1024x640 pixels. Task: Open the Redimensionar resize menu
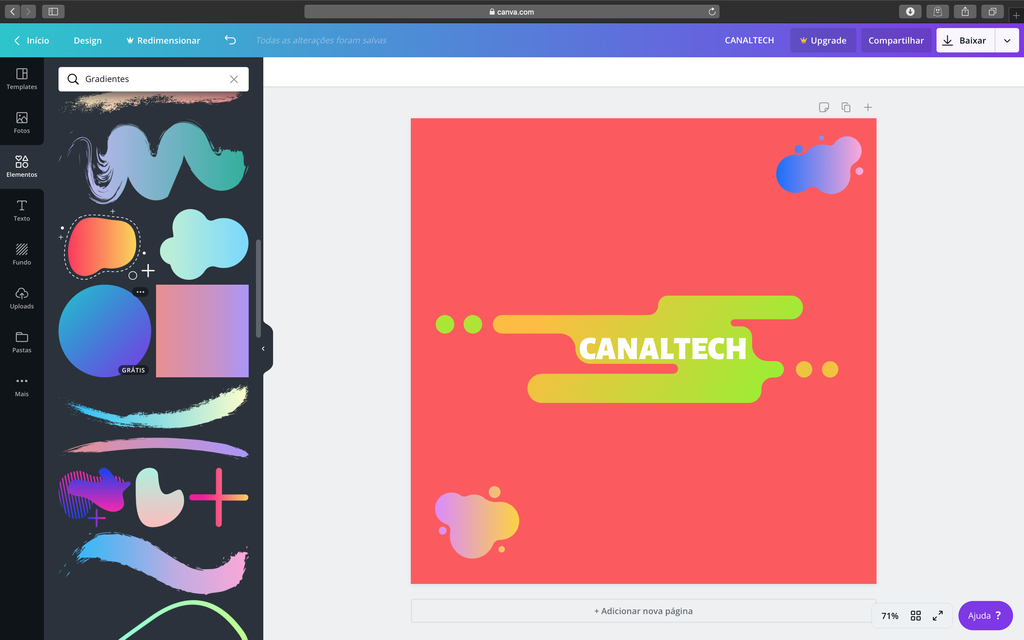click(163, 40)
